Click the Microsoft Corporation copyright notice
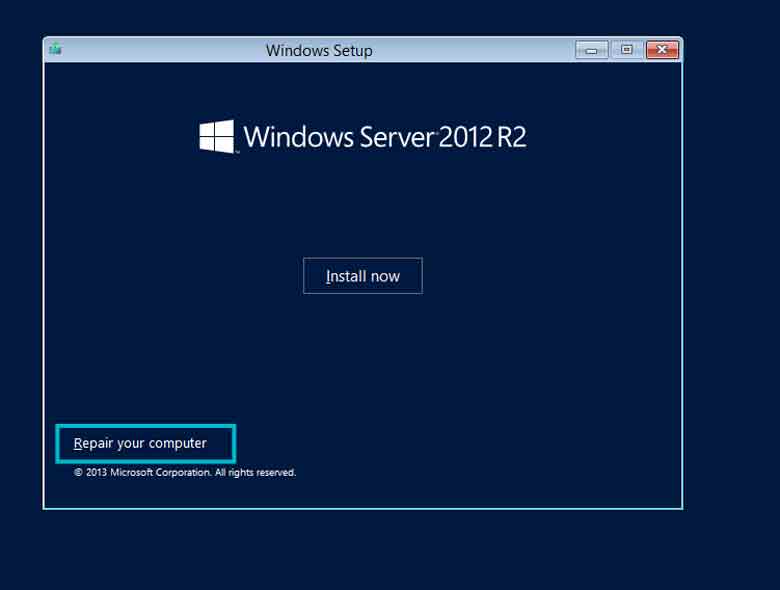Viewport: 780px width, 590px height. 185,472
